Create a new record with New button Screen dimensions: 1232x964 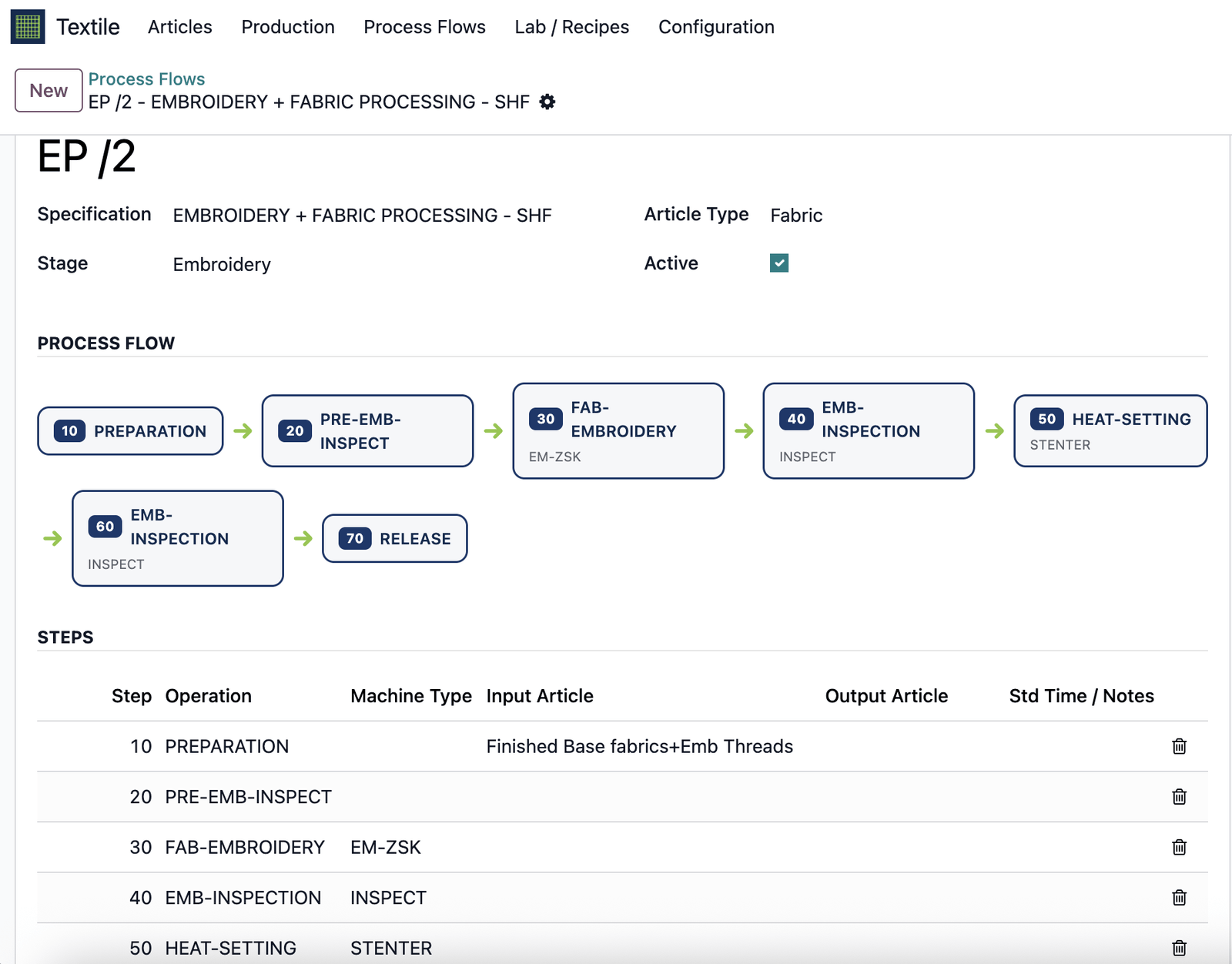pos(49,90)
